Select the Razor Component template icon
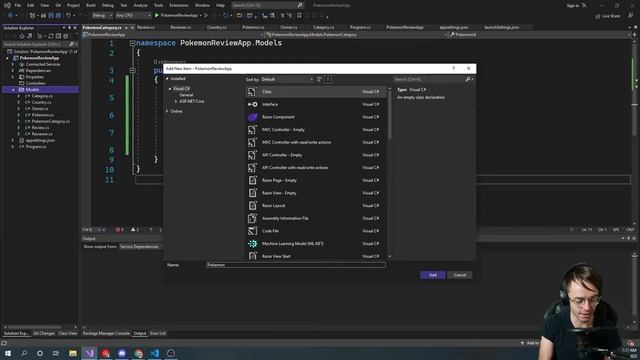The image size is (640, 360). tap(252, 117)
